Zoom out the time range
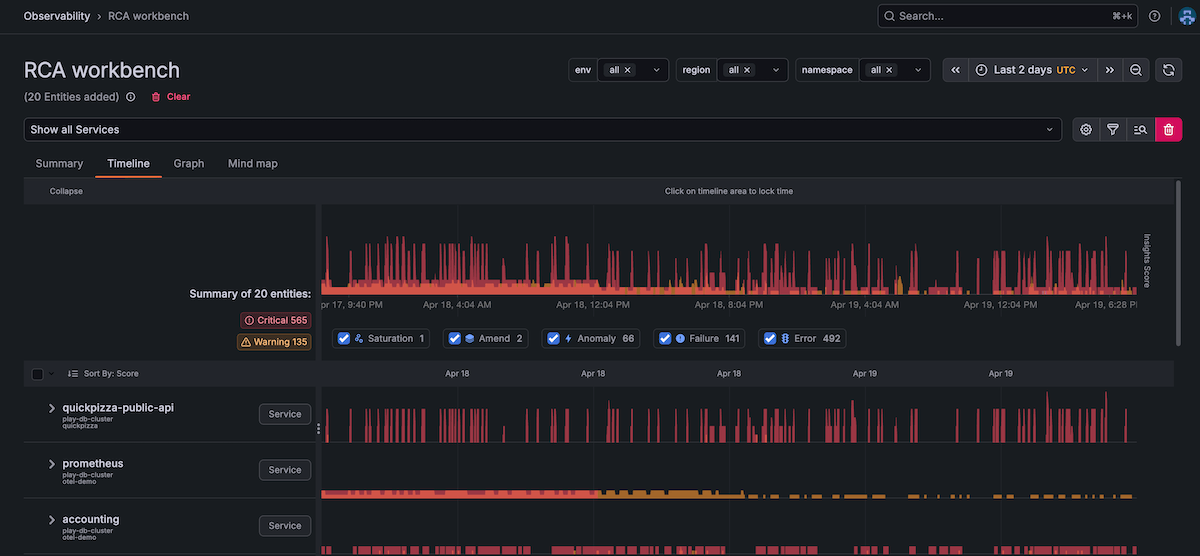Screen dimensions: 1200x556 point(1136,70)
